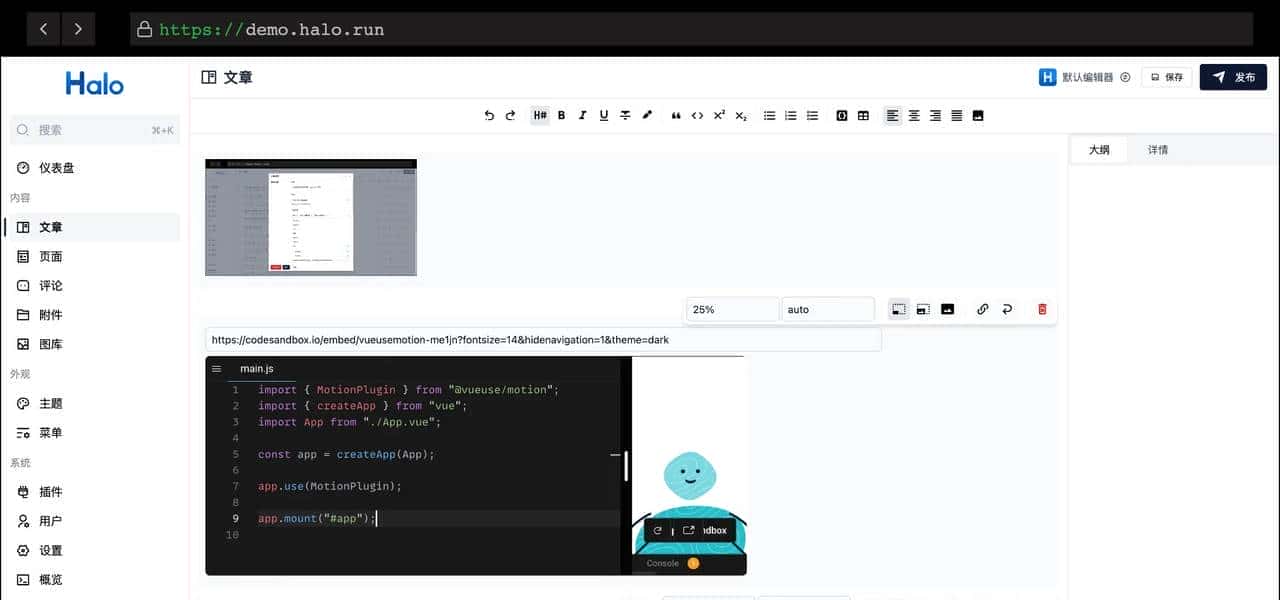This screenshot has width=1280, height=600.
Task: Open the H# heading level dropdown
Action: pyautogui.click(x=540, y=116)
